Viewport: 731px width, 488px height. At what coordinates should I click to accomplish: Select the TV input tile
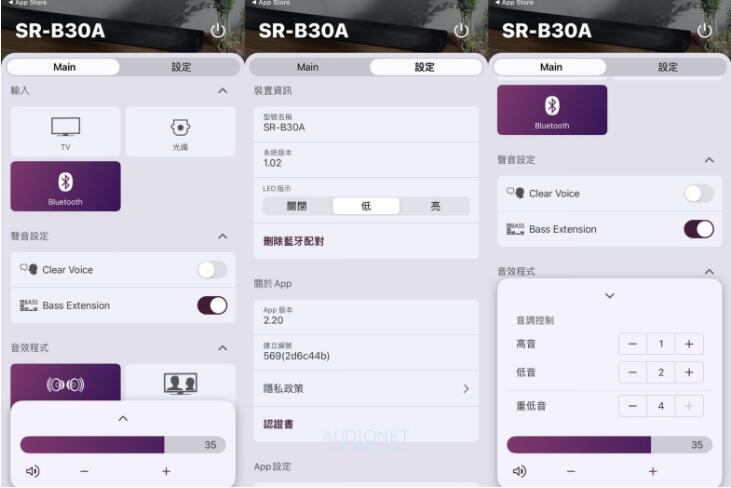click(x=65, y=131)
